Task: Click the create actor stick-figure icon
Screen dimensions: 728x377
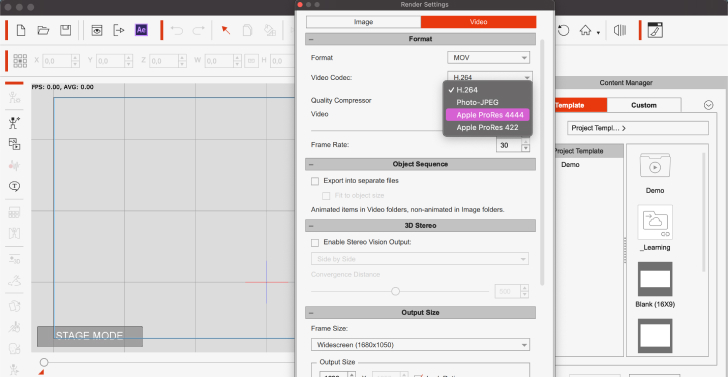Action: coord(14,123)
